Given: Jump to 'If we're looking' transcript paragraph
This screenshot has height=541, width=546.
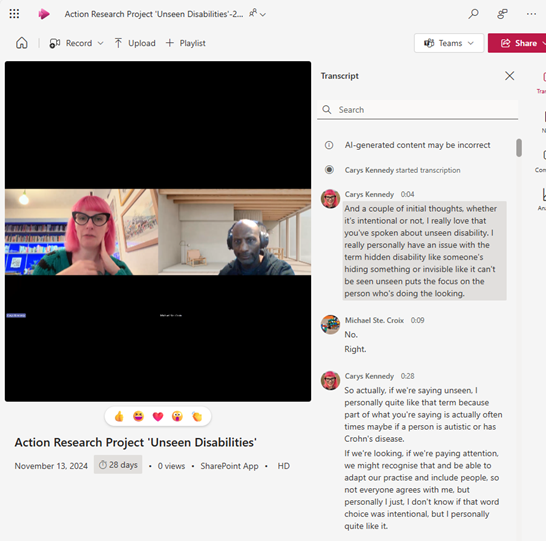Looking at the screenshot, I should pyautogui.click(x=422, y=490).
